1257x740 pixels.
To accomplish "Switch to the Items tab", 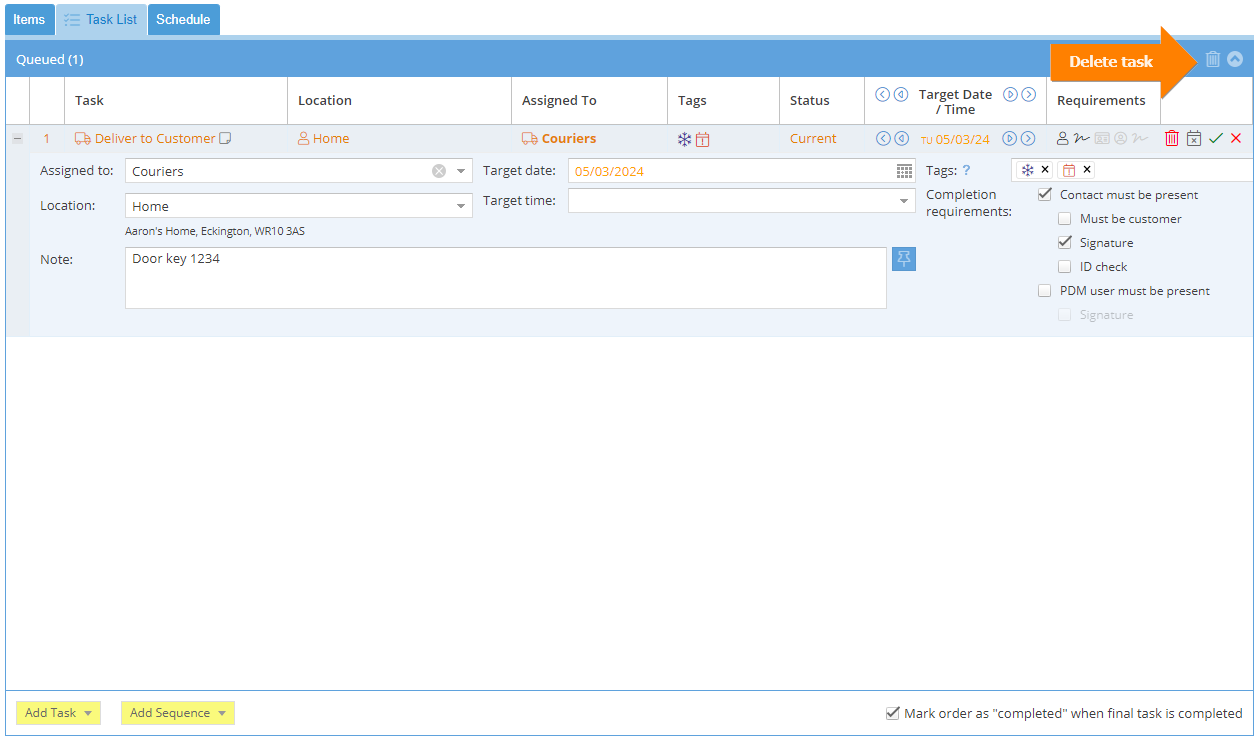I will tap(29, 20).
